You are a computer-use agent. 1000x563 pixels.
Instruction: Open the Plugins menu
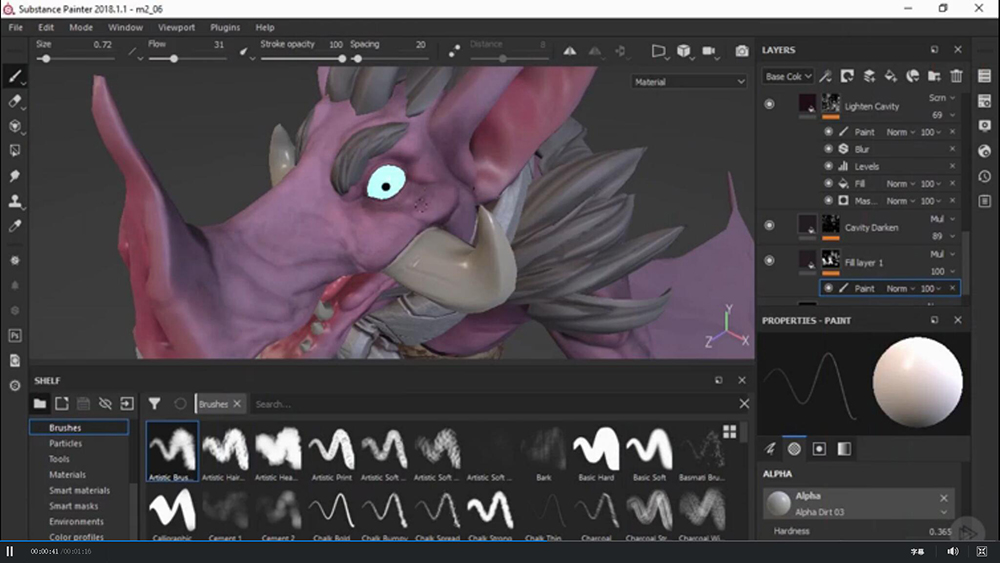(225, 27)
